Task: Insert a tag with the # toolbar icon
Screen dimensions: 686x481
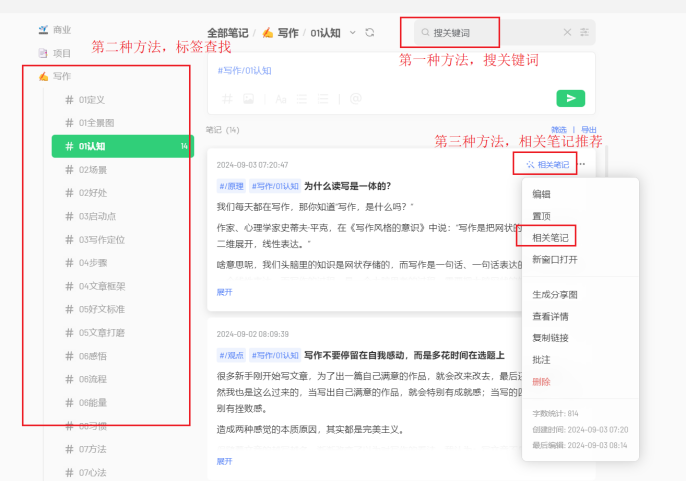Action: 227,99
